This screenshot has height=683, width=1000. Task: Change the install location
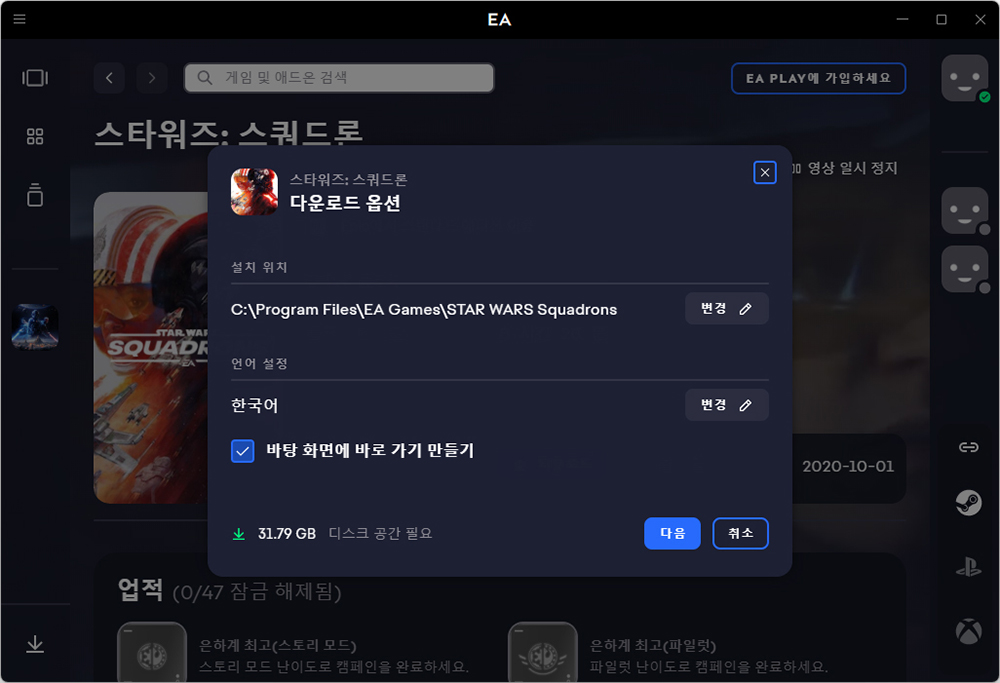click(x=726, y=309)
